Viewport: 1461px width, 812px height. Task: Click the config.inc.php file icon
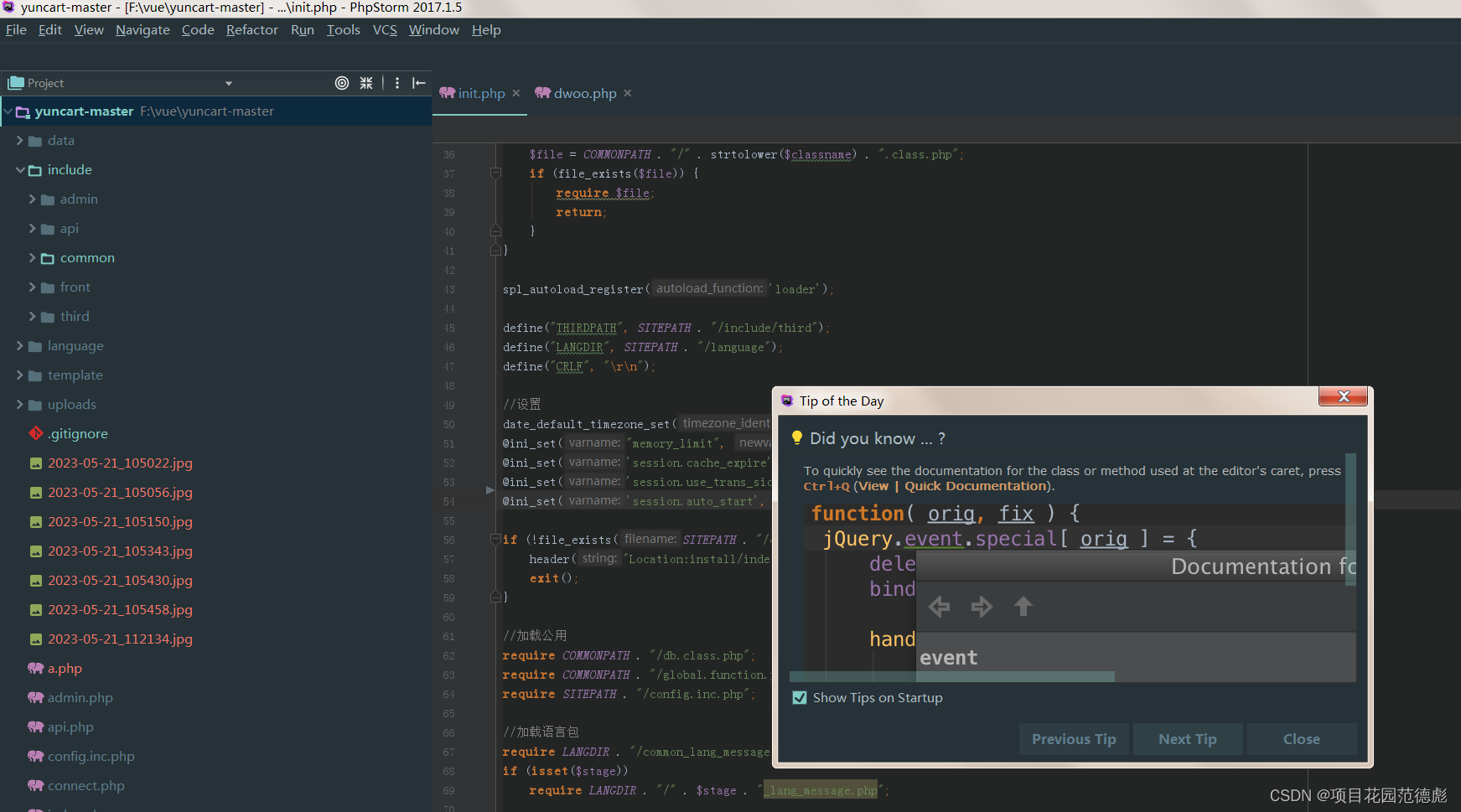(36, 756)
